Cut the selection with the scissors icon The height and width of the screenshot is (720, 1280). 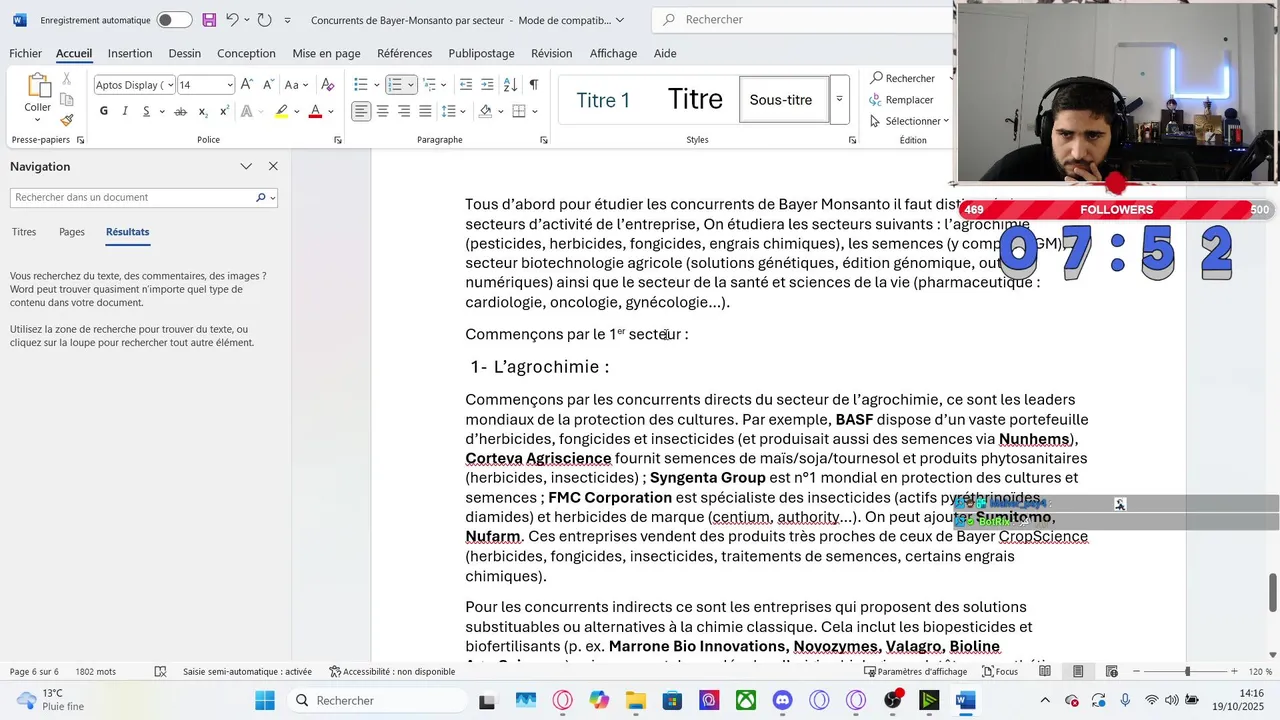67,79
